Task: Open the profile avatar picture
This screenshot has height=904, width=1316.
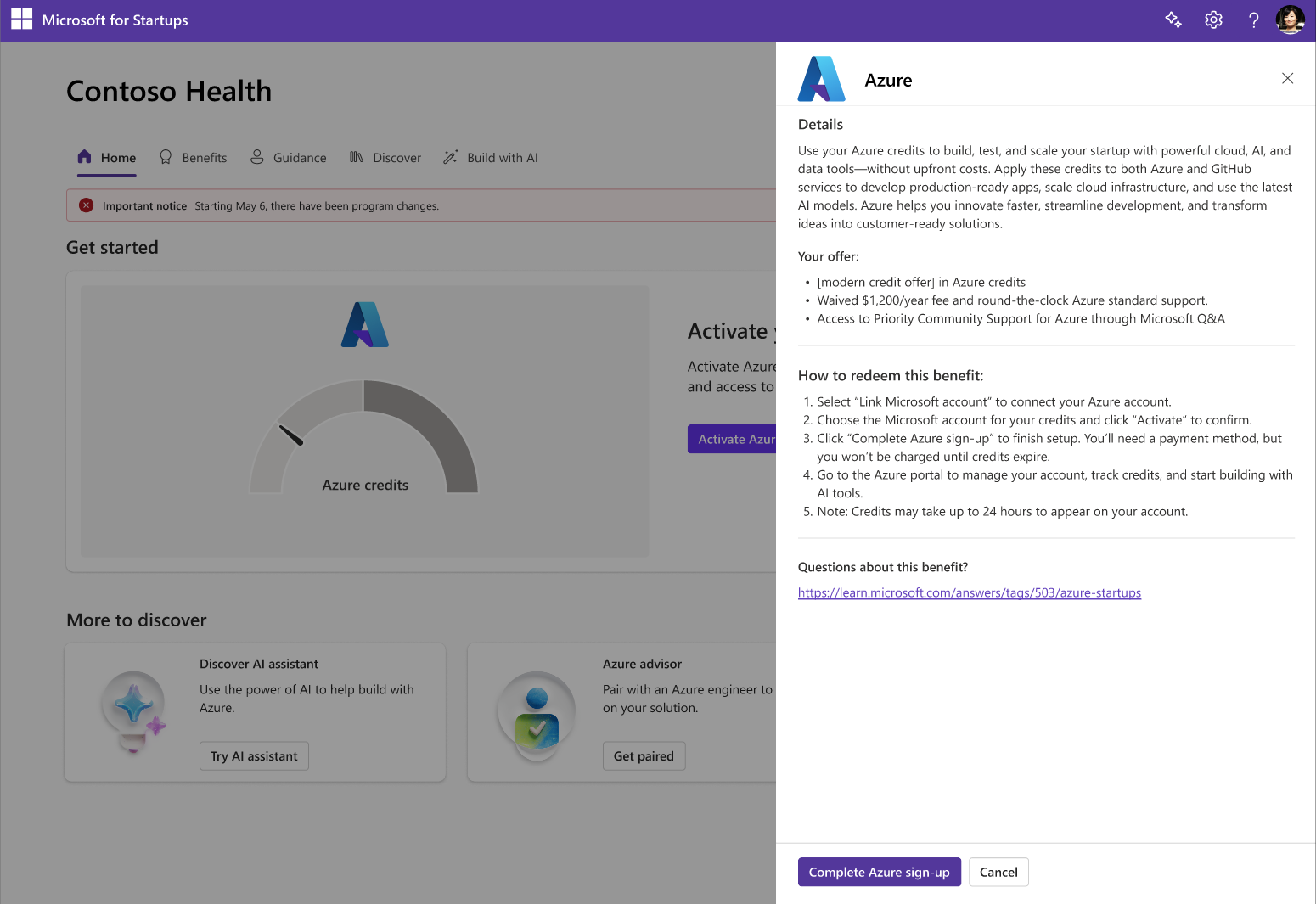Action: click(x=1290, y=20)
